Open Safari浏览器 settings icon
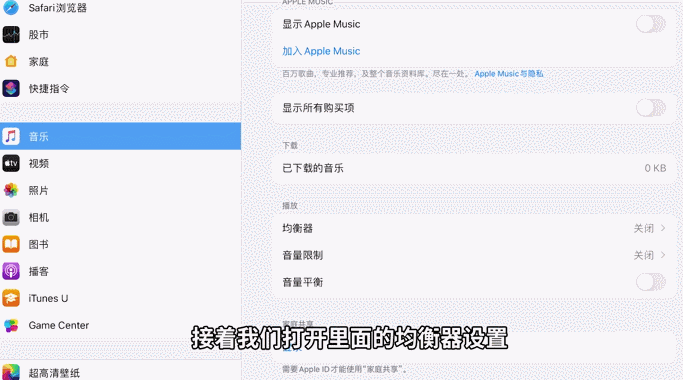The width and height of the screenshot is (683, 380). tap(11, 7)
